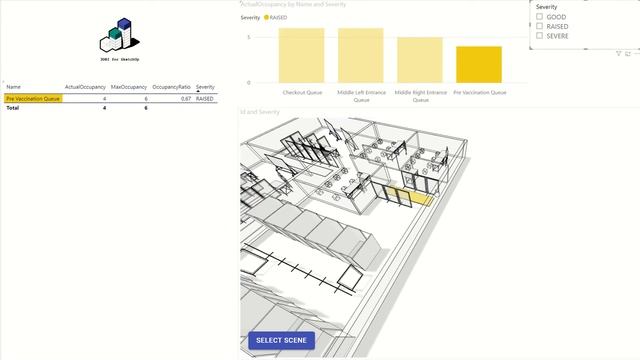Click the Severity slicer title

point(546,7)
